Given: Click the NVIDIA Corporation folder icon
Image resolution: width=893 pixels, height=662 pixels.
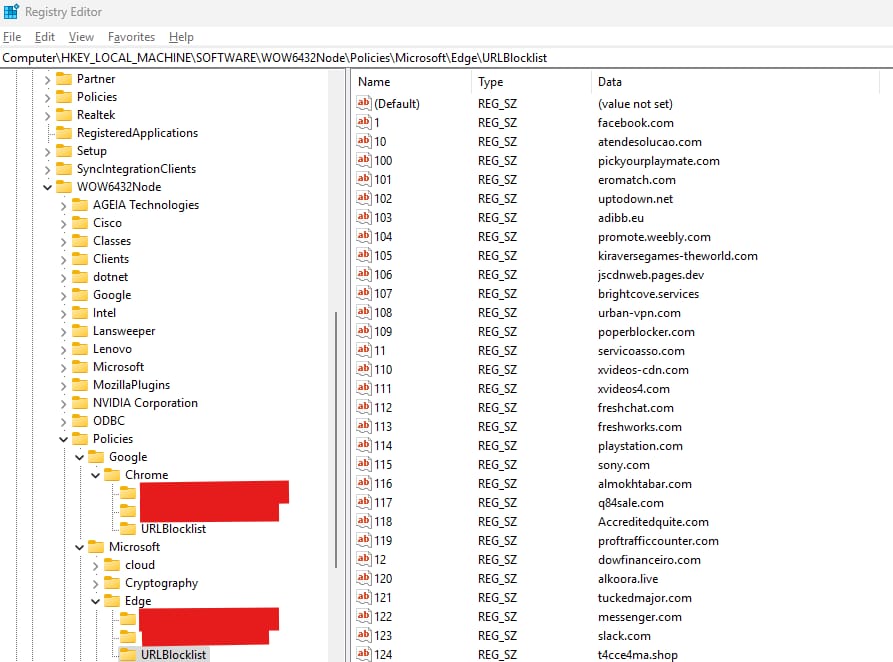Looking at the screenshot, I should 80,403.
